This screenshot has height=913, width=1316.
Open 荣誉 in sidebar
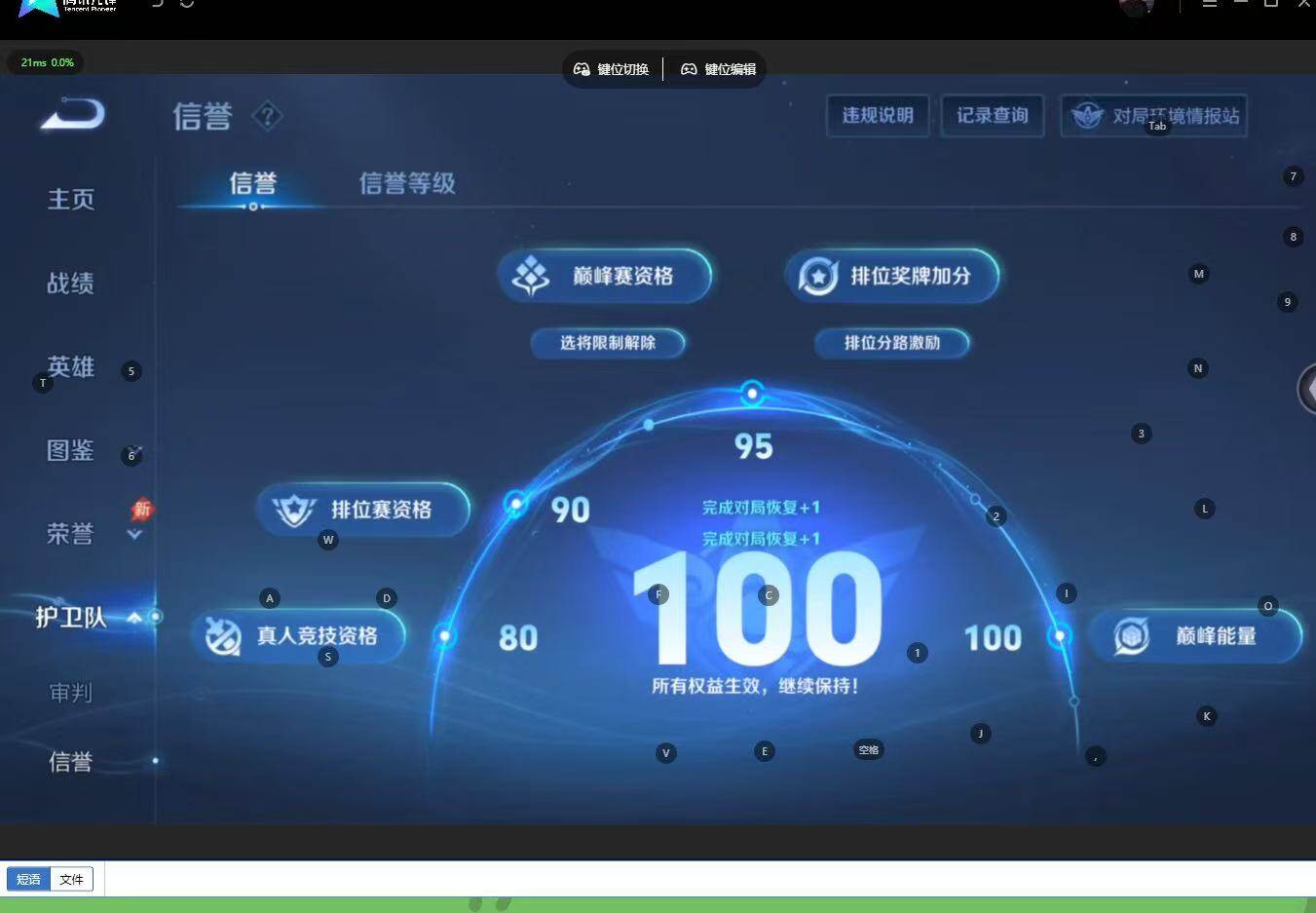pyautogui.click(x=71, y=534)
